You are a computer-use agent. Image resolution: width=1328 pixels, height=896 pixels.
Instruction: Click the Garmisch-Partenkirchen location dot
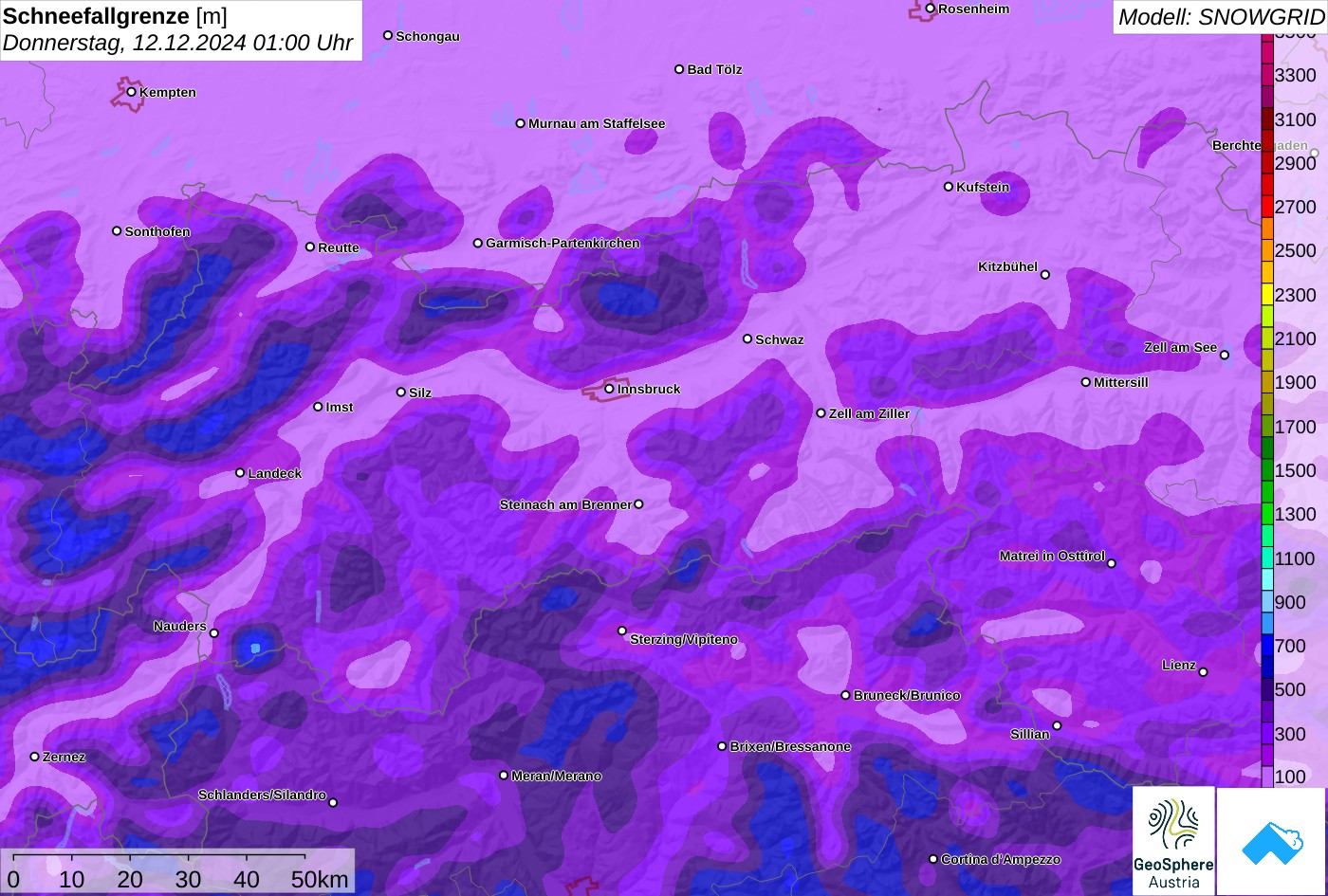point(477,243)
